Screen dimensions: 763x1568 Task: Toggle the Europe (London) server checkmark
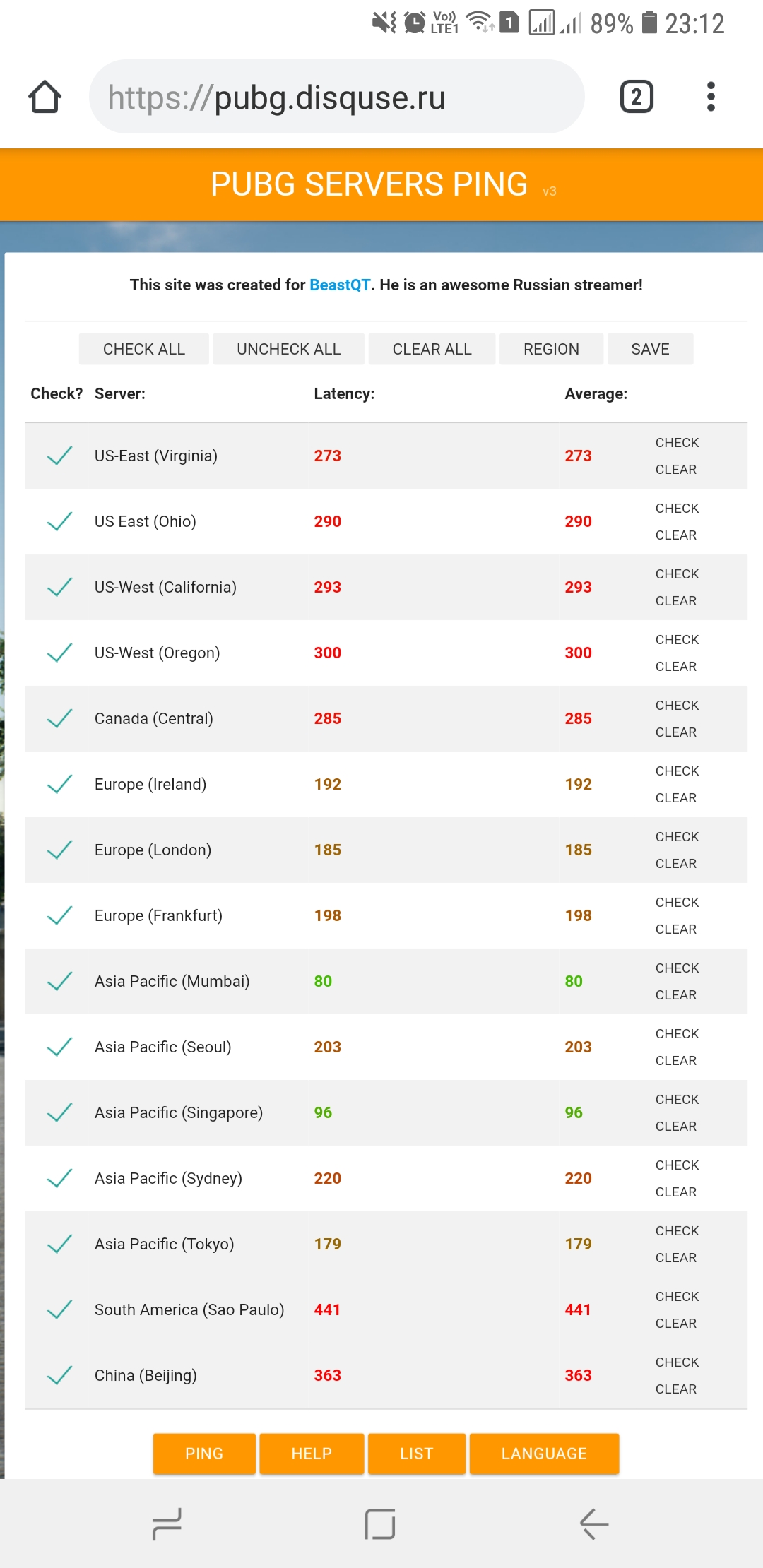60,850
